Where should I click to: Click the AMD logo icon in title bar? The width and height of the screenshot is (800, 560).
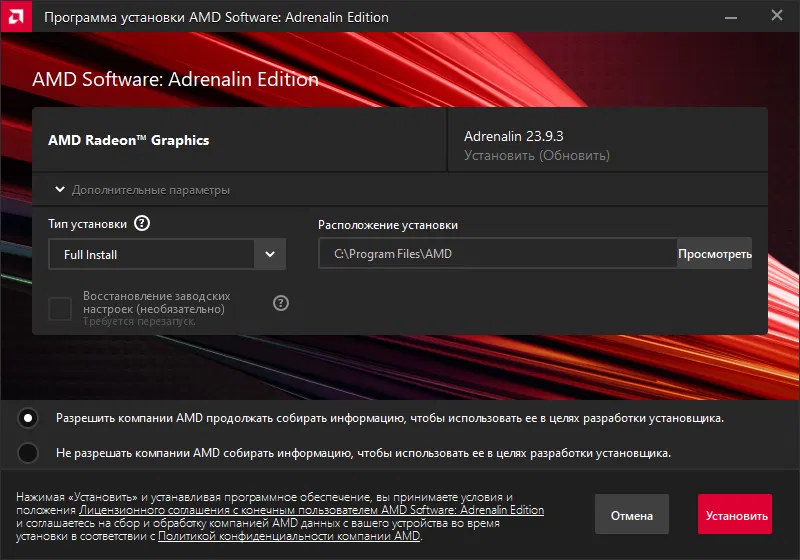click(x=16, y=16)
